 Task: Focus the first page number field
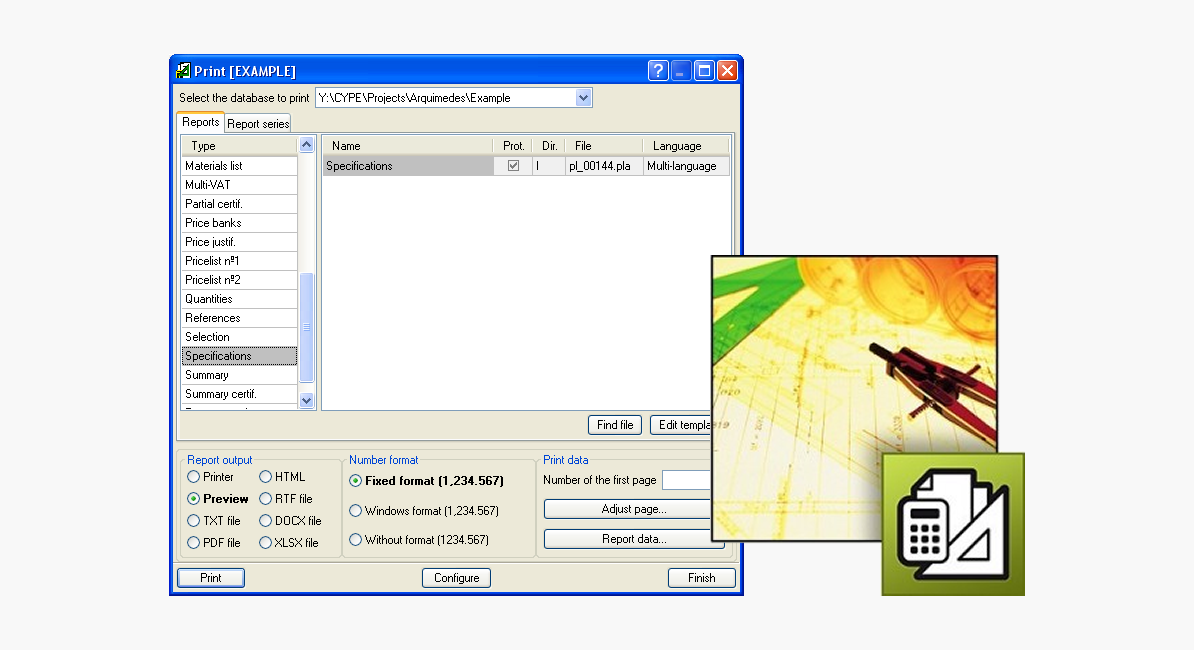coord(687,480)
